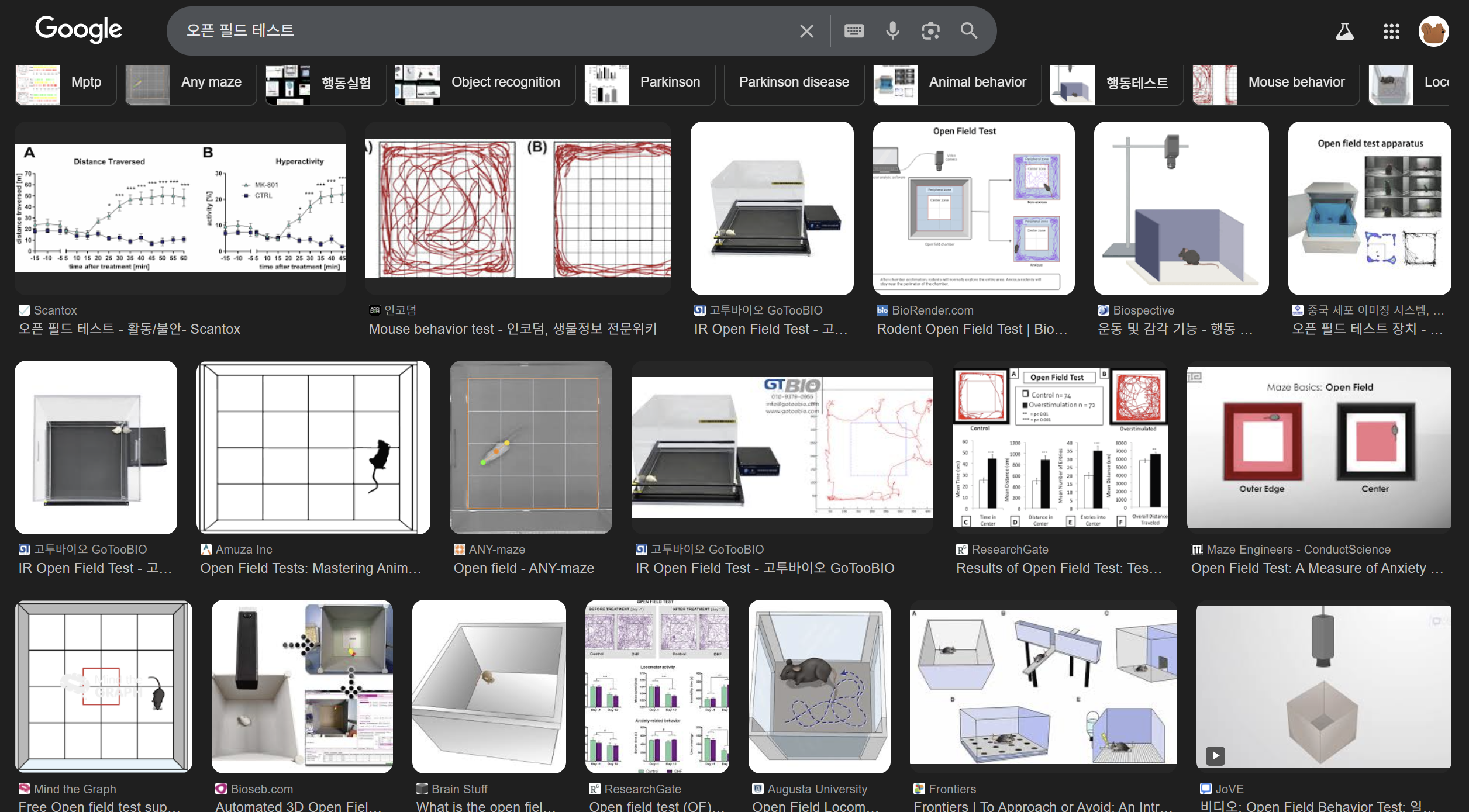Open Maze Basics Open Field thumbnail

click(x=1319, y=447)
